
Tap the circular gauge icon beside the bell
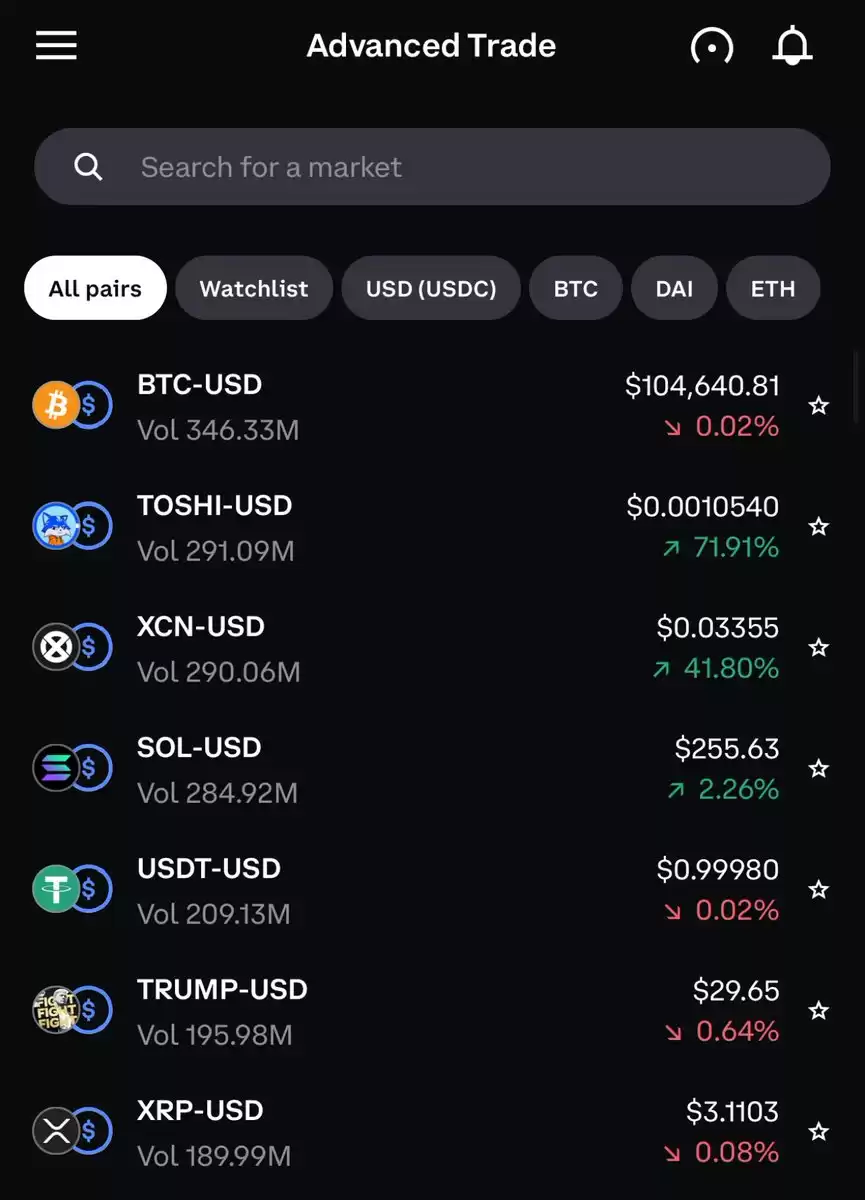click(x=712, y=46)
